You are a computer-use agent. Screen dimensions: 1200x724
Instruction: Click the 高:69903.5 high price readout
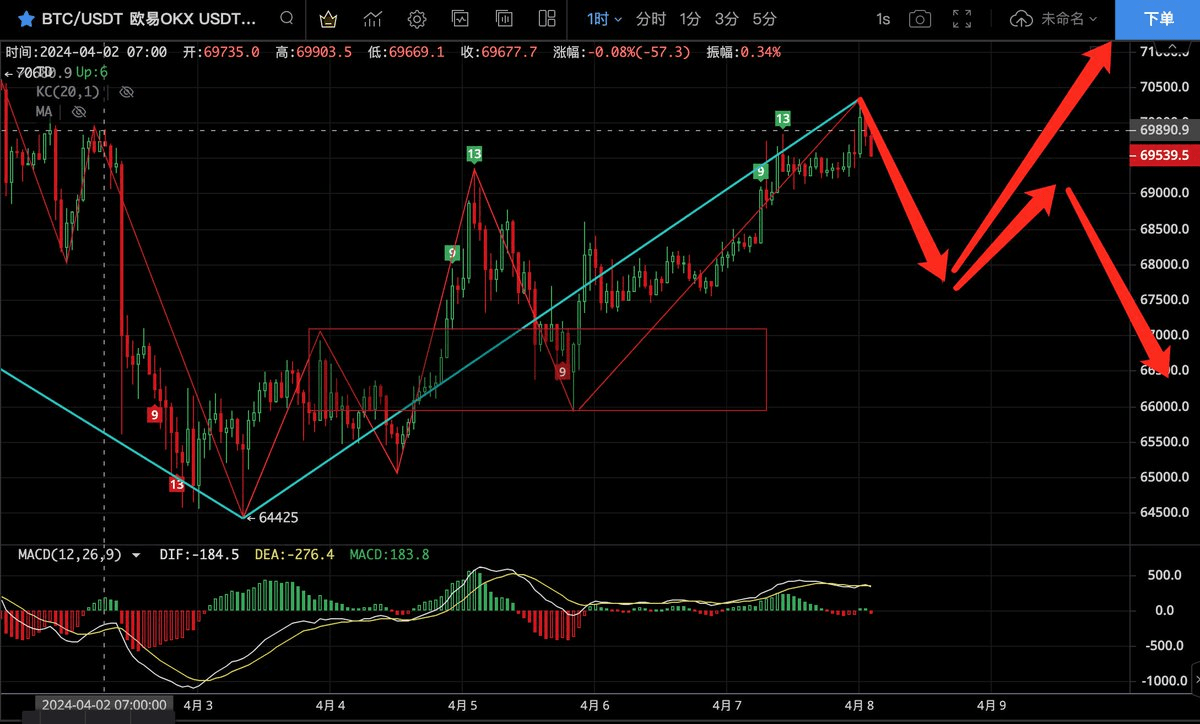point(312,52)
